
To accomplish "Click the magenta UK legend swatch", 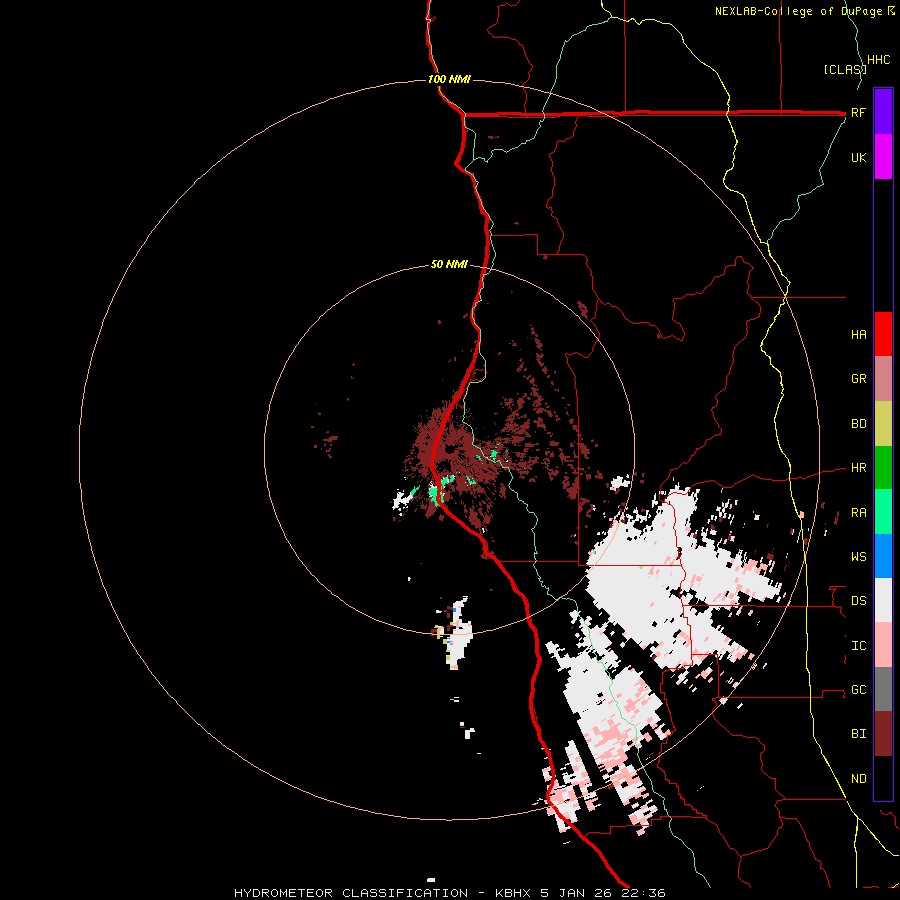I will (883, 157).
